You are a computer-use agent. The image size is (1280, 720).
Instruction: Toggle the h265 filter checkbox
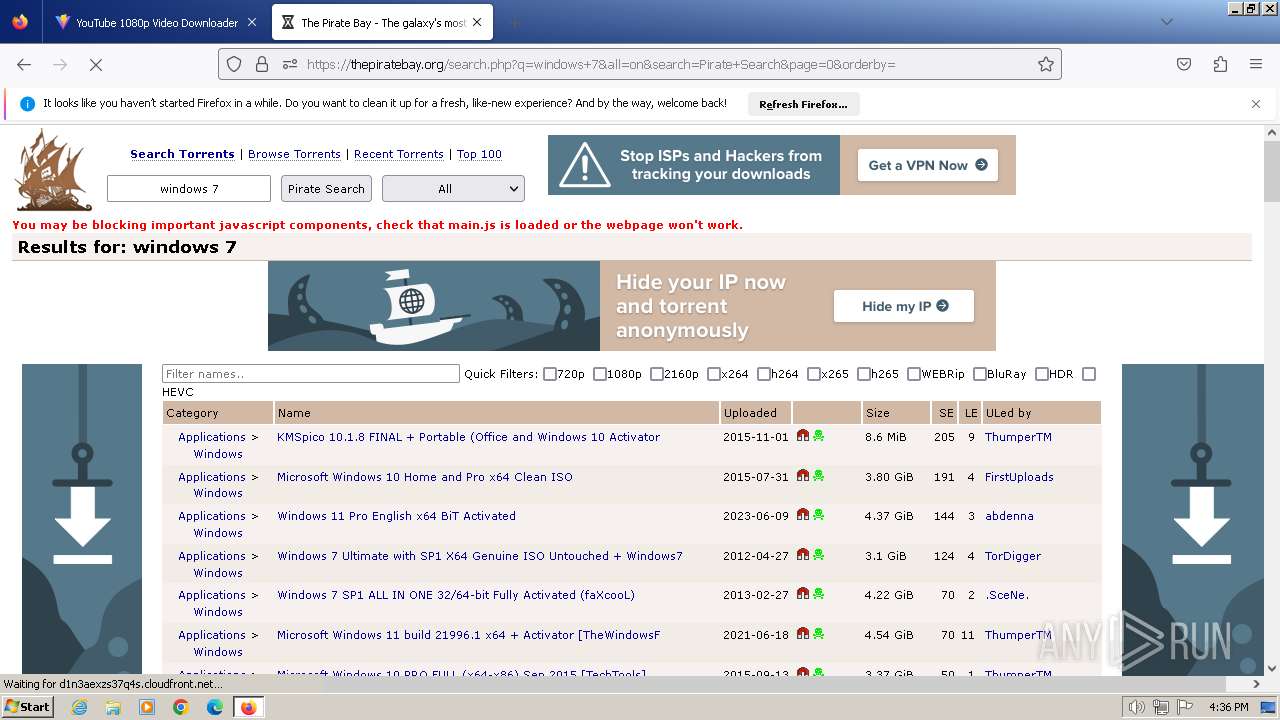click(x=864, y=374)
